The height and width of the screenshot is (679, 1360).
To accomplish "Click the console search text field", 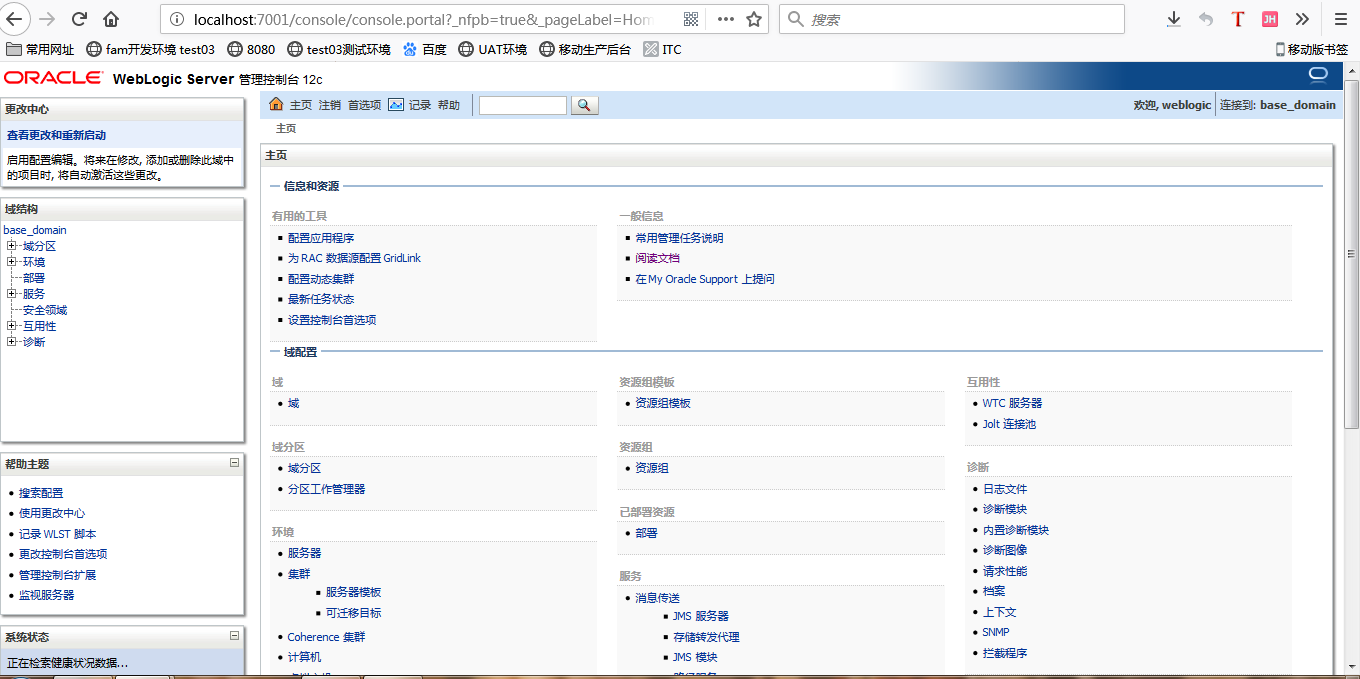I will (523, 105).
